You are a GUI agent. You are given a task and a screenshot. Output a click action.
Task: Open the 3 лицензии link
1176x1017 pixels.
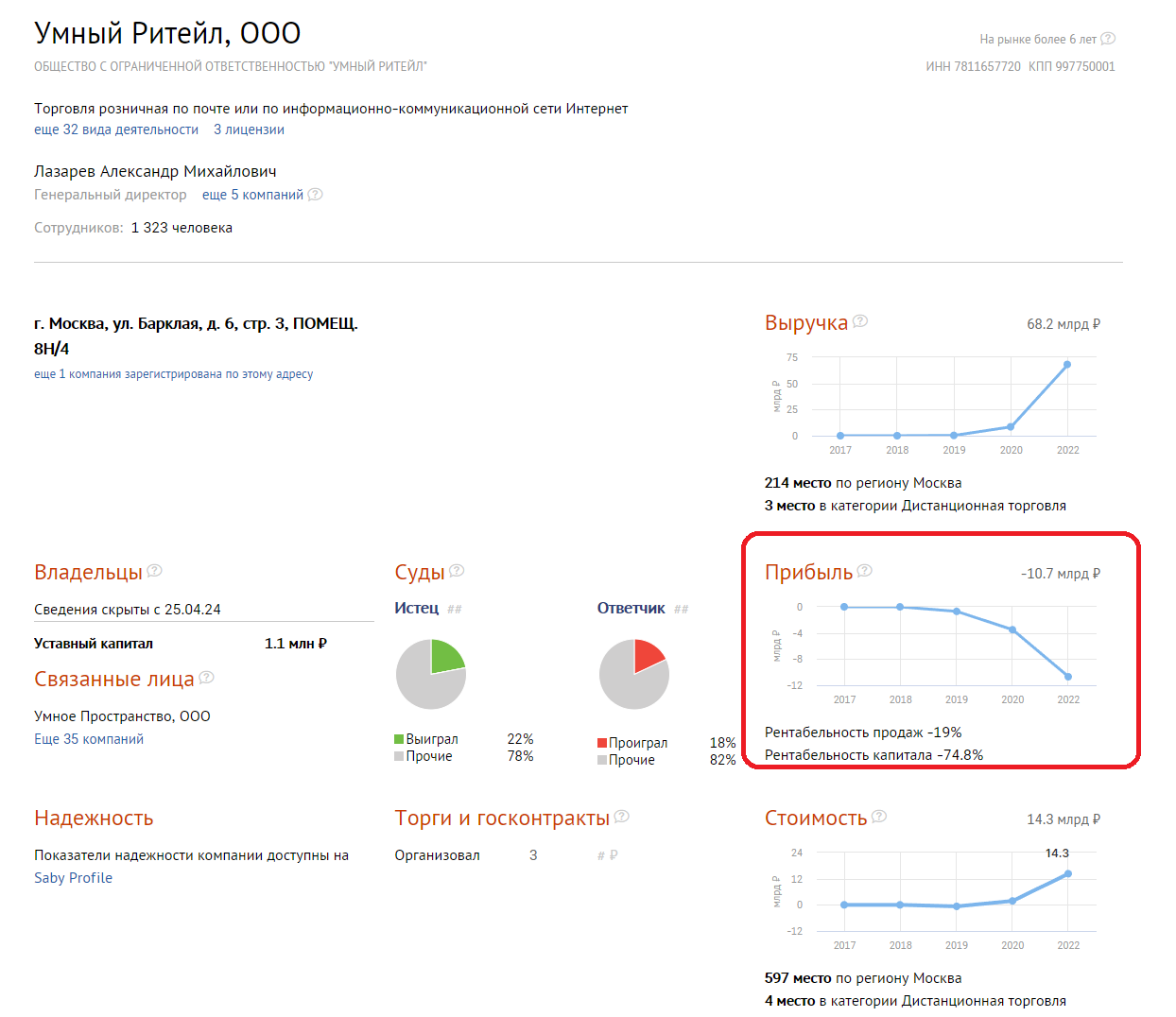point(249,129)
